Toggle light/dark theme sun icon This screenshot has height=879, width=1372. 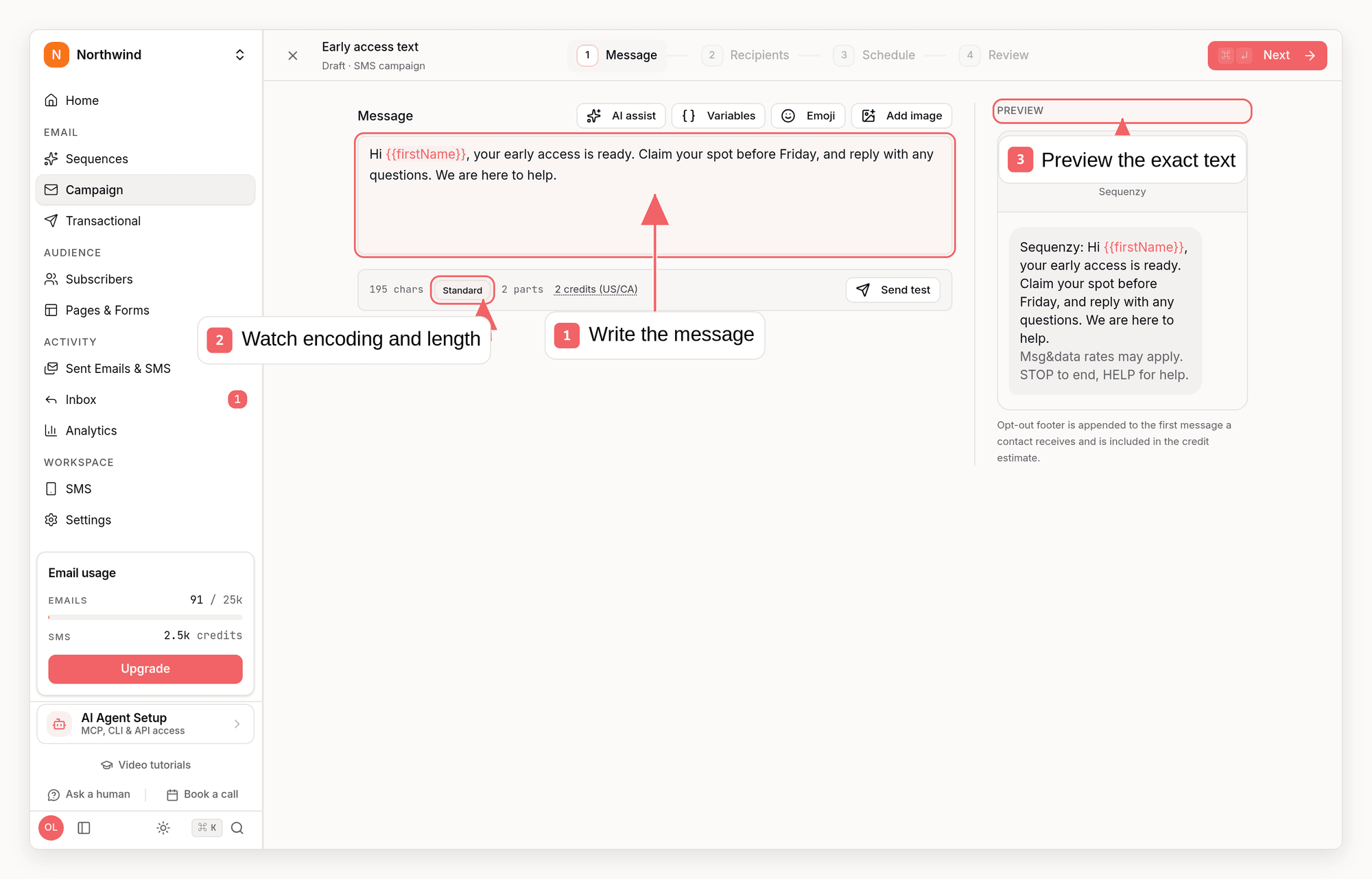[x=163, y=828]
